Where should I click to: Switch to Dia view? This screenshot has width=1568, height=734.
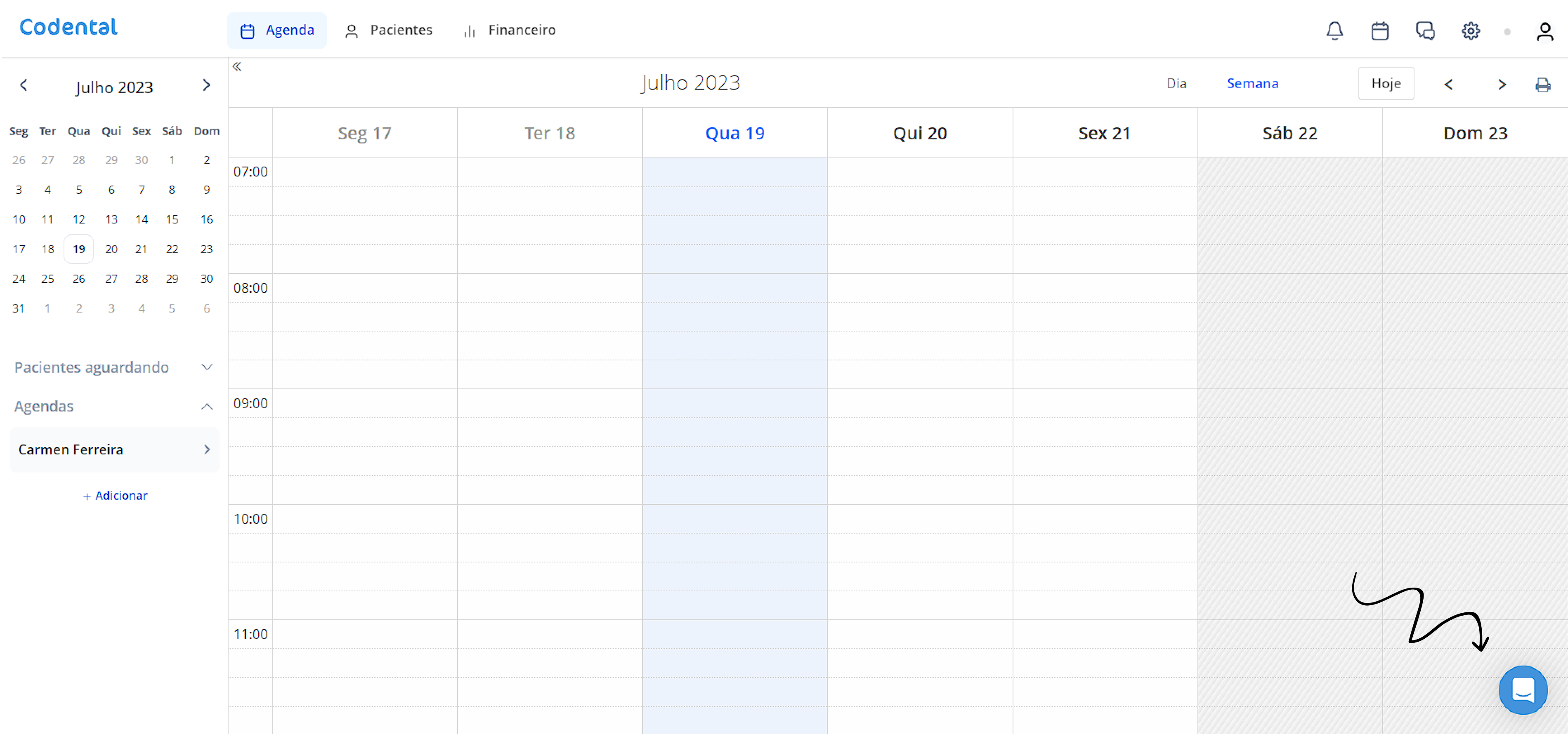click(1176, 83)
